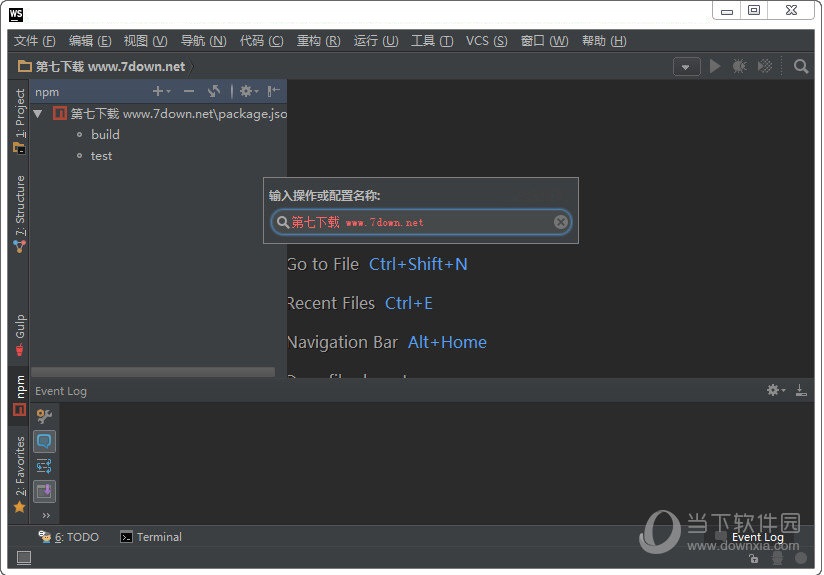This screenshot has width=824, height=575.
Task: Select the package.json npm tree root
Action: point(170,114)
